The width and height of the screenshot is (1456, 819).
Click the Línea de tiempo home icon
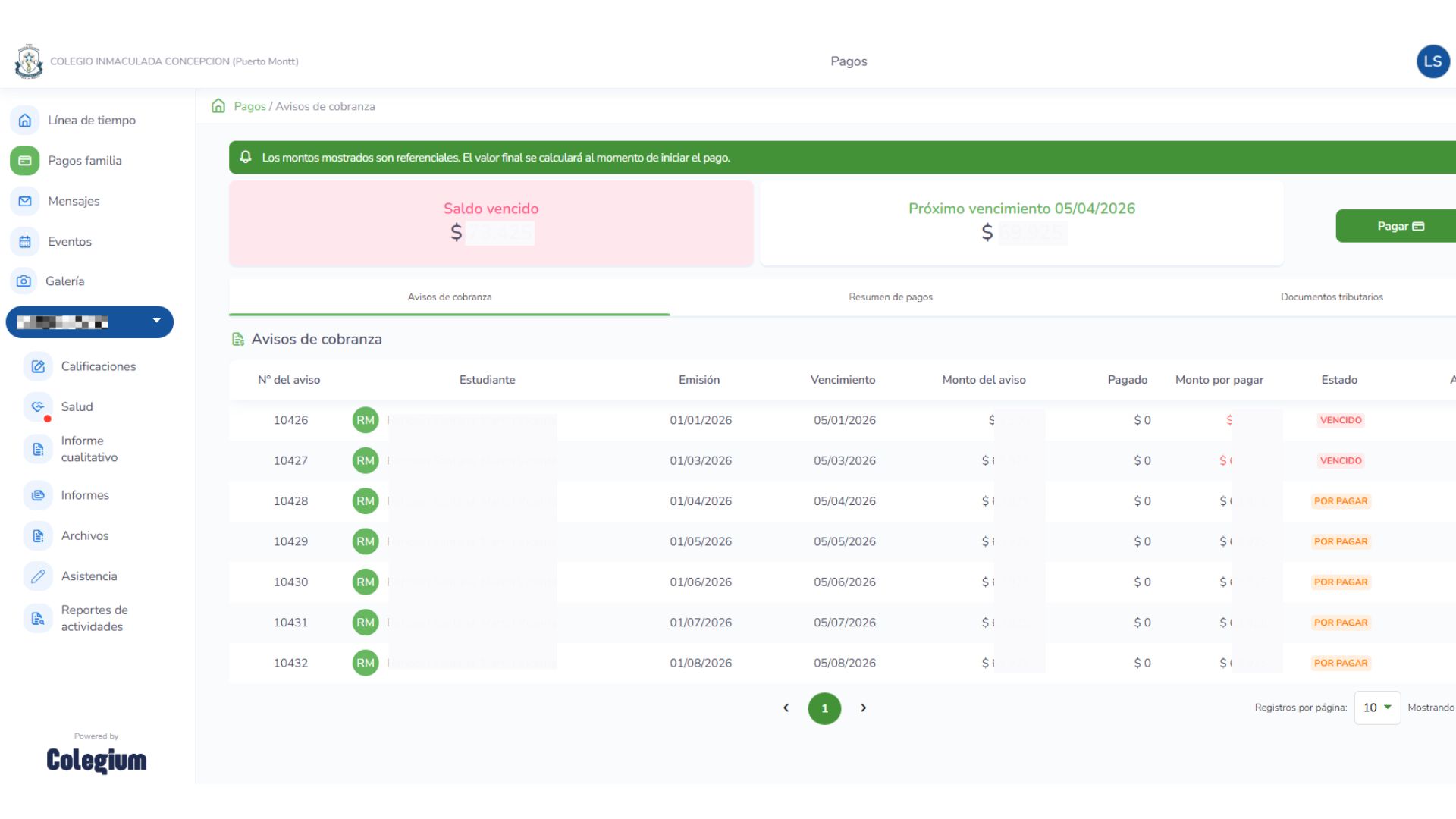click(x=25, y=120)
